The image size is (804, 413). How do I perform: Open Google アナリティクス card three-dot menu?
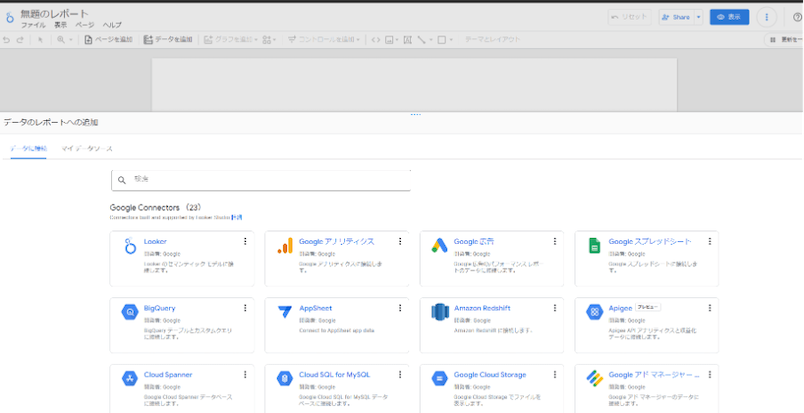coord(400,241)
